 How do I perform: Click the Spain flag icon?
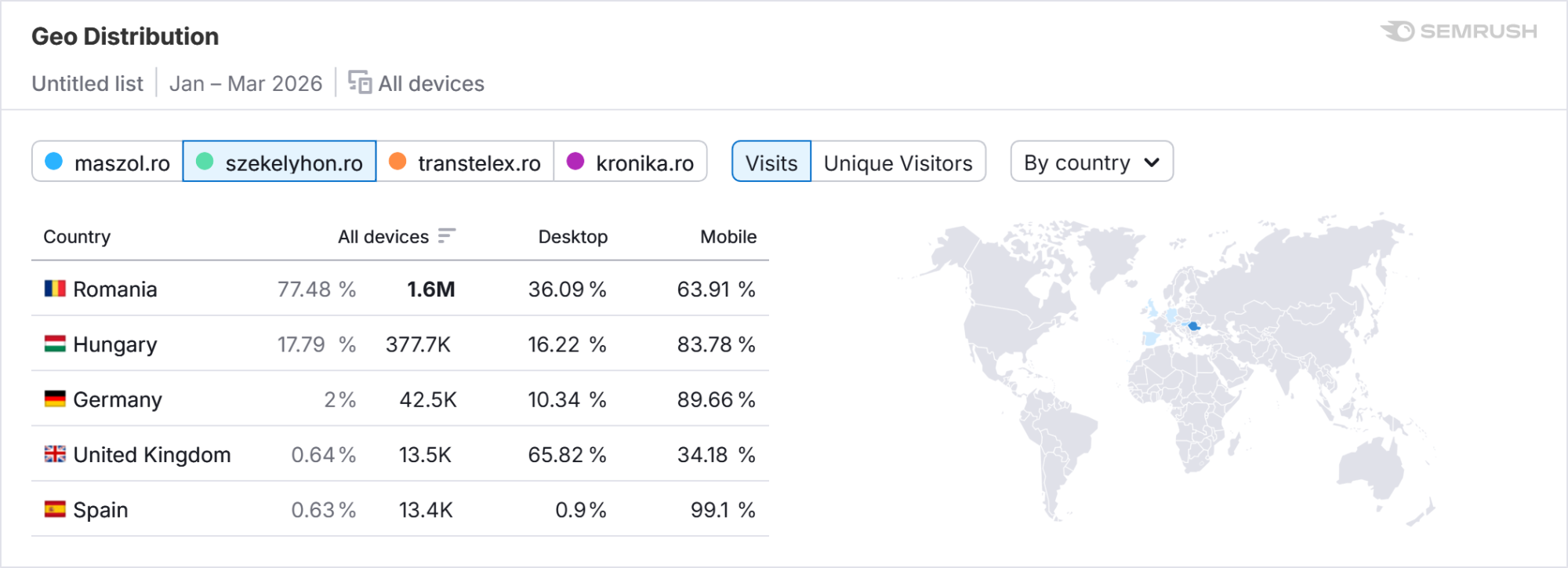point(55,509)
